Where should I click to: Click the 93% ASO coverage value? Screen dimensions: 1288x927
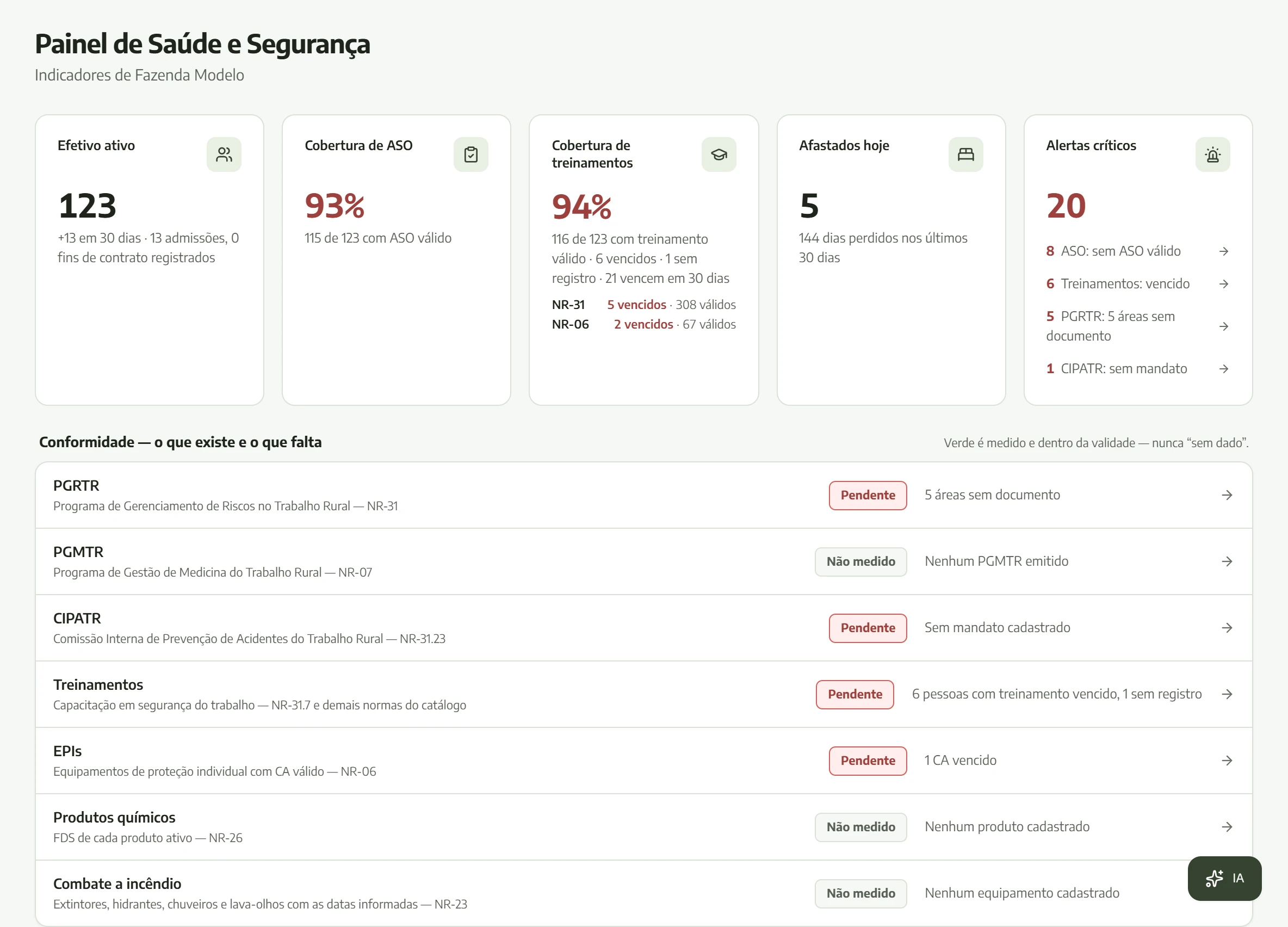coord(335,206)
